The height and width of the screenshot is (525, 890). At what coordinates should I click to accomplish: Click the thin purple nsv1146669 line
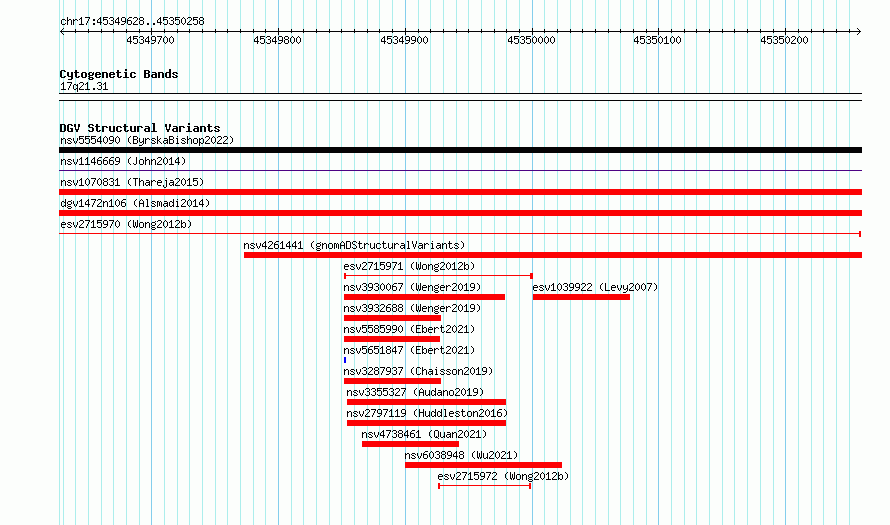[x=460, y=170]
